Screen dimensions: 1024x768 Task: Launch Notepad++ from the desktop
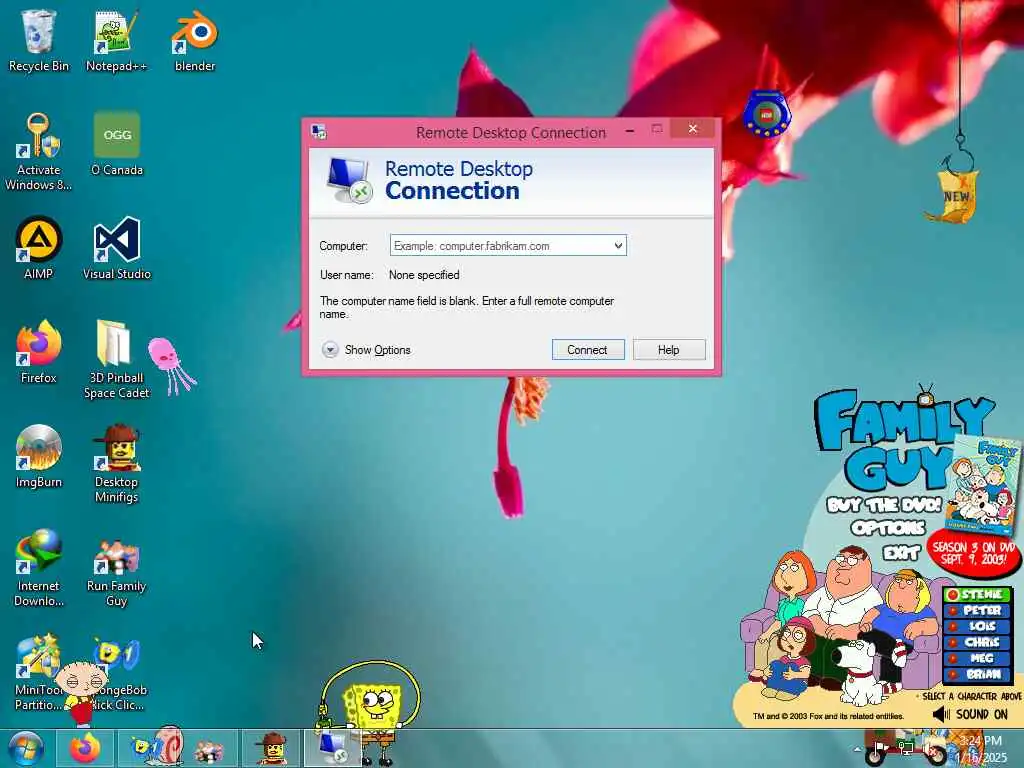(x=116, y=40)
